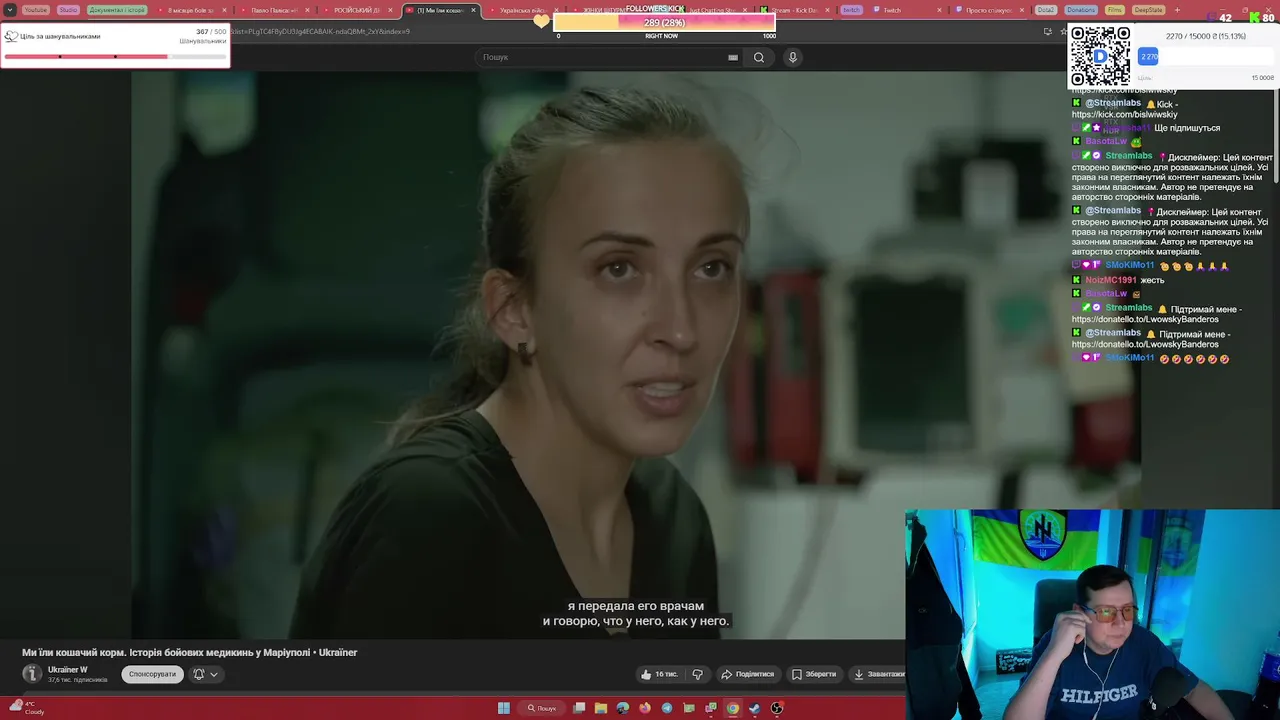
Task: Switch to the 'Twitch' browser tab
Action: 907,10
